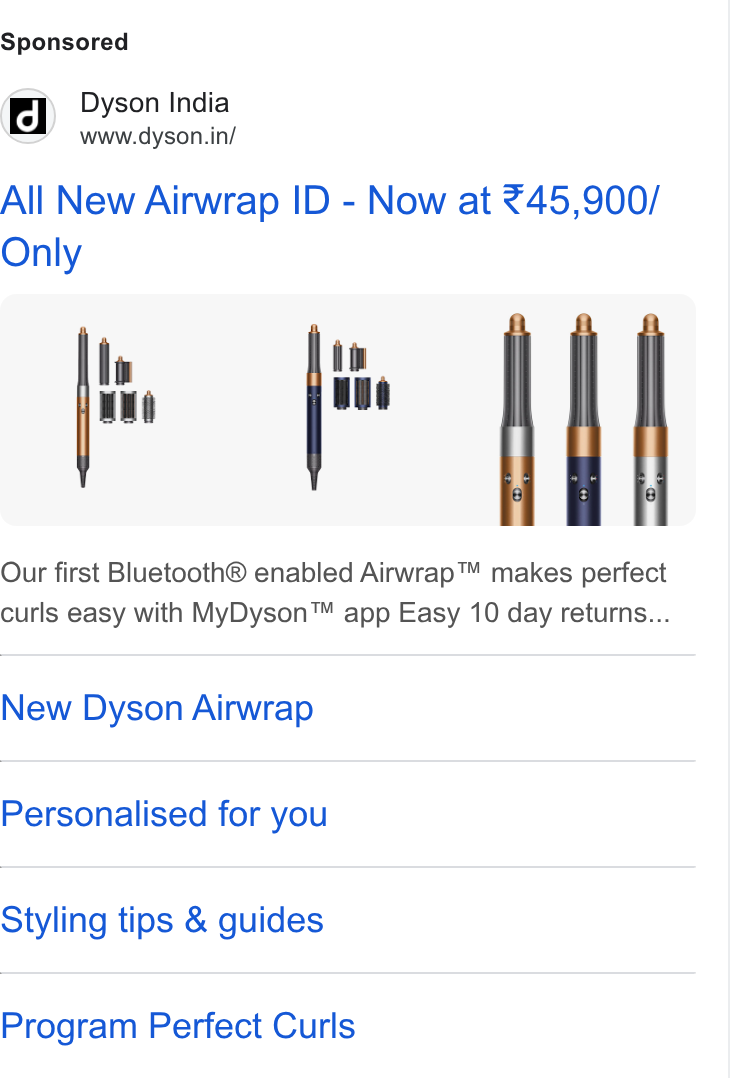Go to Styling tips & guides
The width and height of the screenshot is (730, 1078).
point(162,920)
